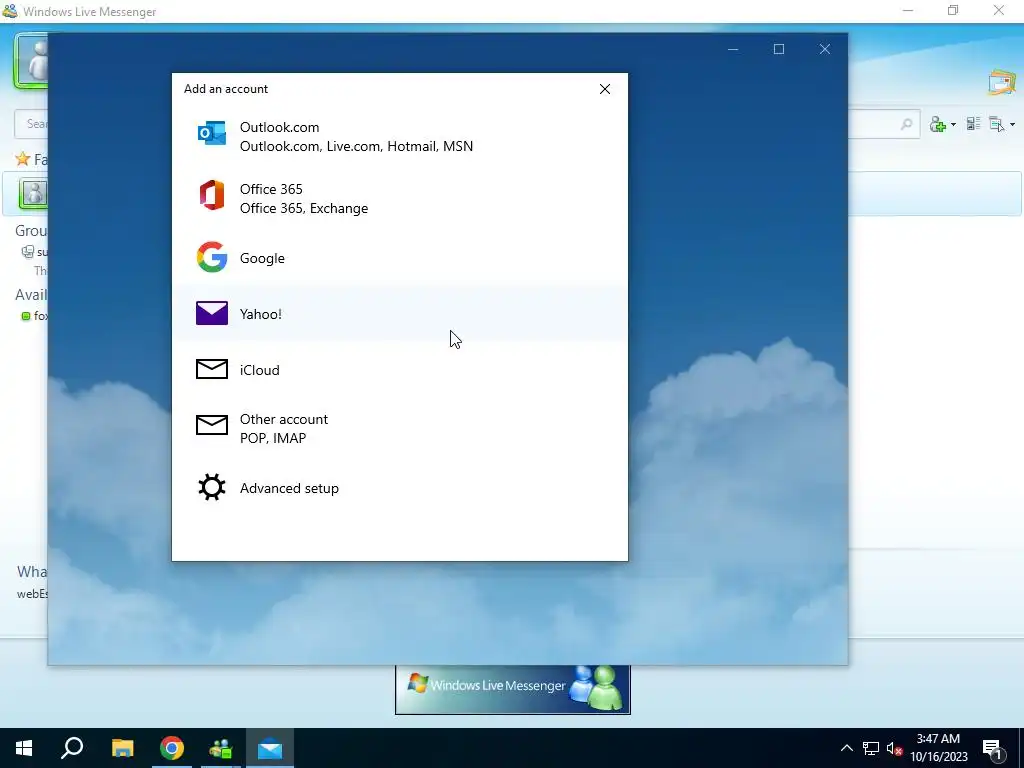The image size is (1024, 768).
Task: Open Advanced setup gear option
Action: click(400, 488)
